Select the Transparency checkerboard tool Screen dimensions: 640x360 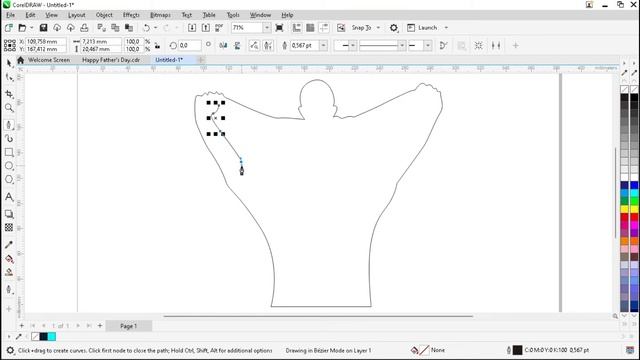[9, 227]
